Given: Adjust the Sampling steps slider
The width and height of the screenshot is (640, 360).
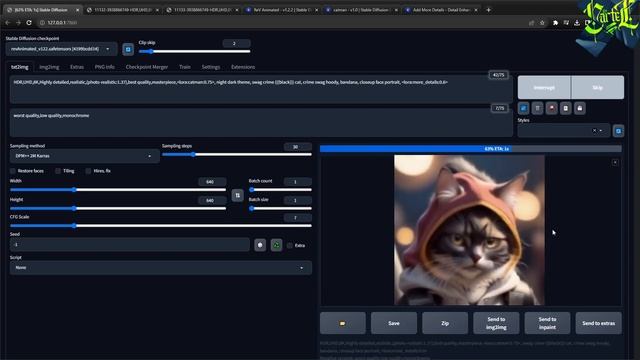Looking at the screenshot, I should (237, 154).
